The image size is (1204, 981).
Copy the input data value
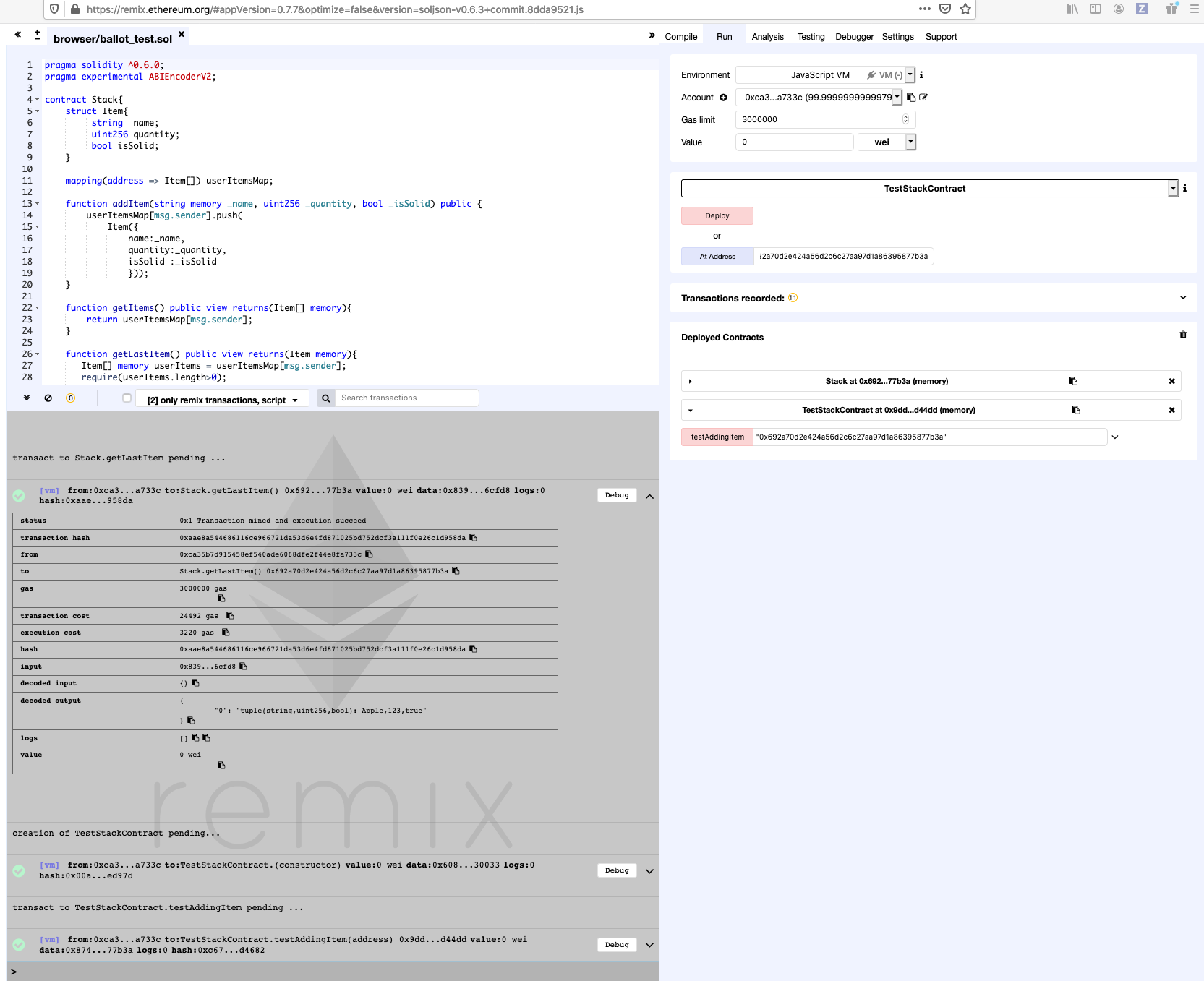(x=243, y=667)
